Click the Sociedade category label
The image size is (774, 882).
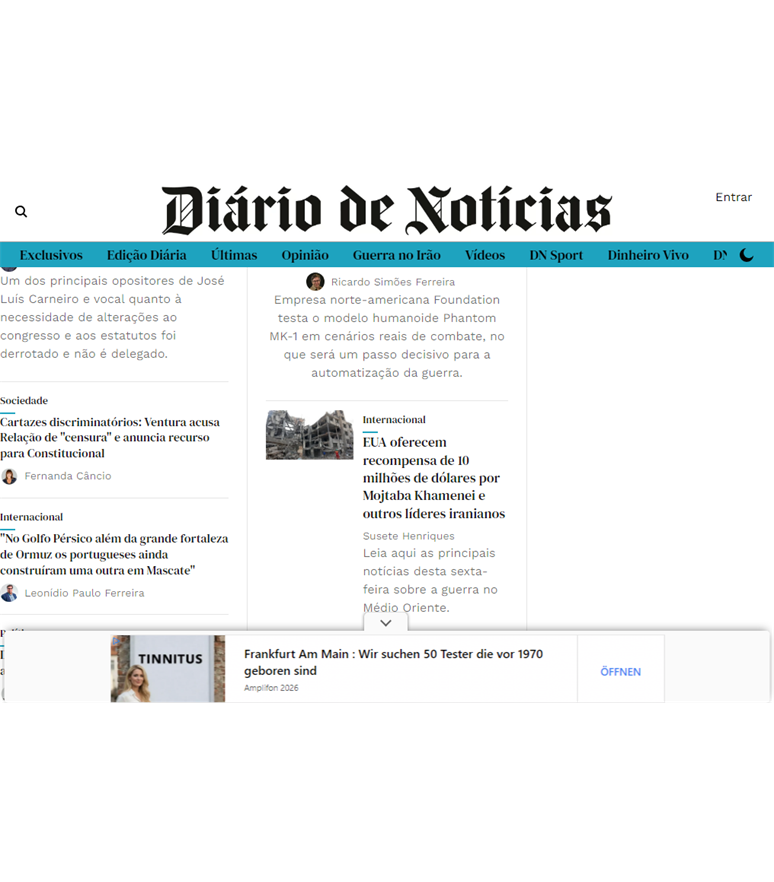pyautogui.click(x=24, y=400)
